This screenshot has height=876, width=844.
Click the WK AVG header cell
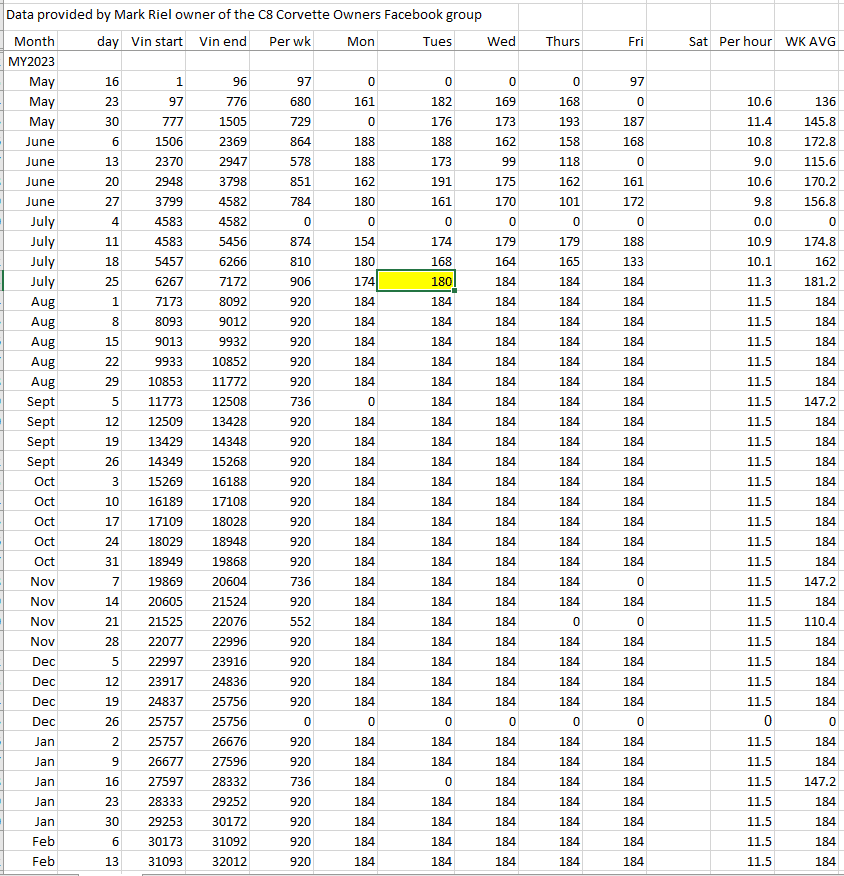click(811, 42)
